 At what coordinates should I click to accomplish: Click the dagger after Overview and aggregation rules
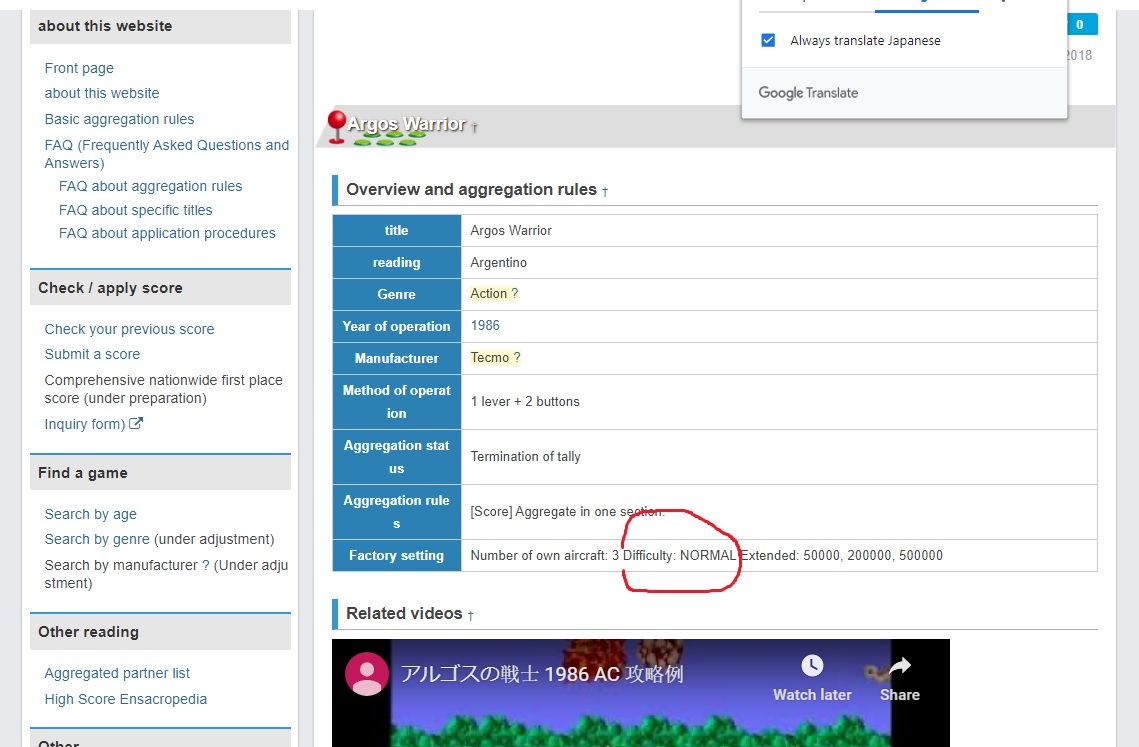point(605,191)
